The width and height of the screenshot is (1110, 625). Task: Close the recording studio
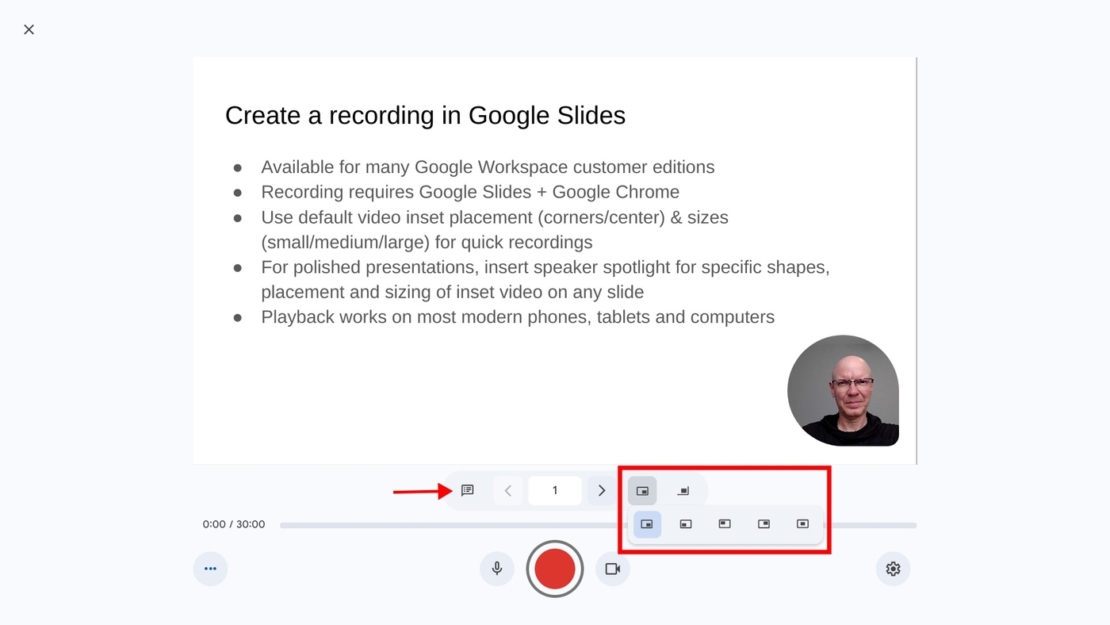[x=29, y=29]
